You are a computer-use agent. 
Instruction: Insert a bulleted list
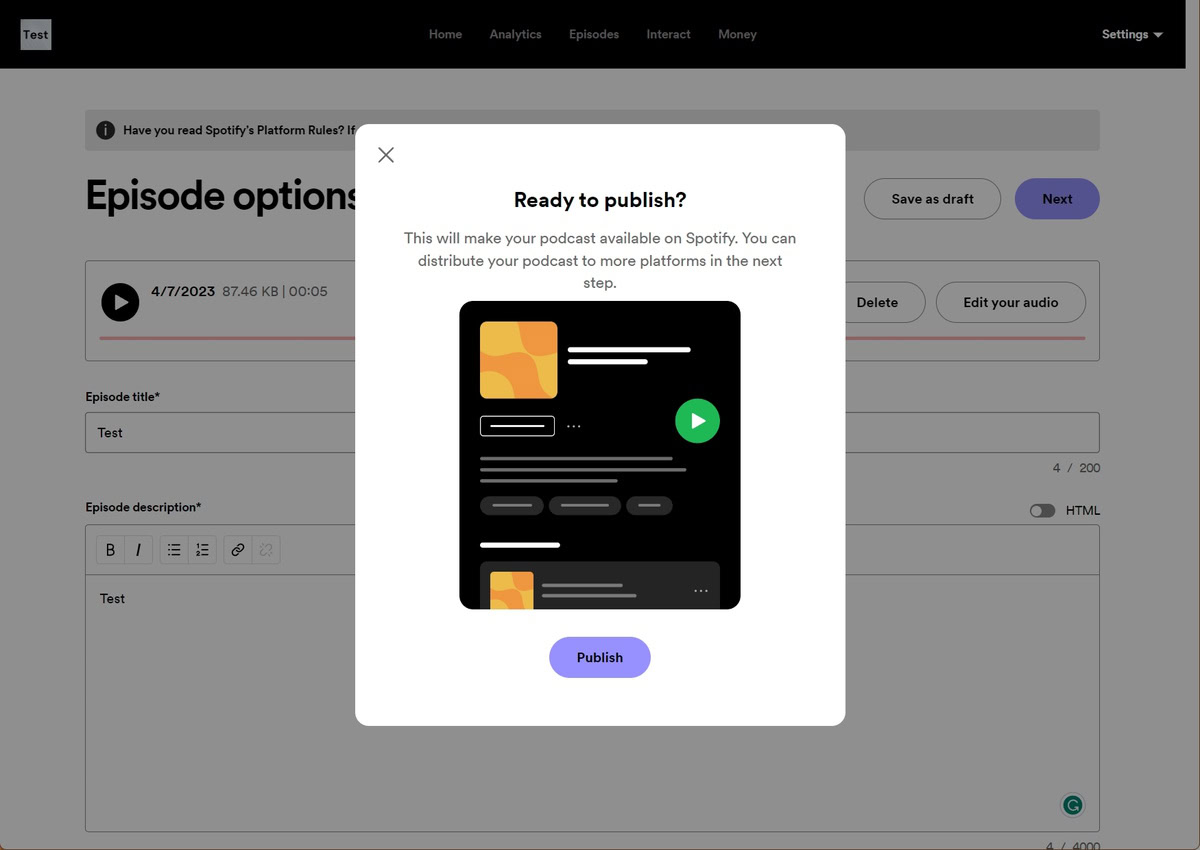point(174,550)
